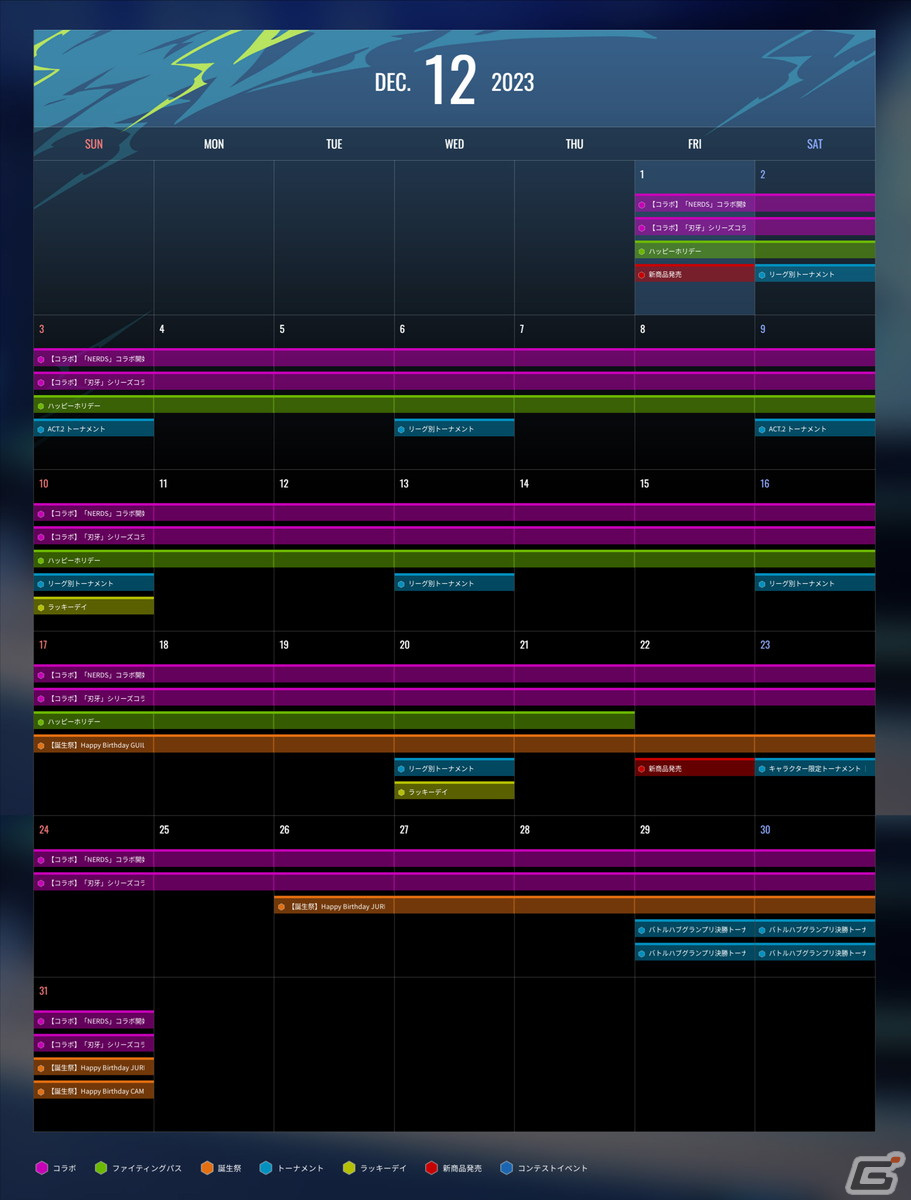This screenshot has height=1200, width=911.
Task: Open リーグ別トーナメント event on December 20
Action: [454, 768]
